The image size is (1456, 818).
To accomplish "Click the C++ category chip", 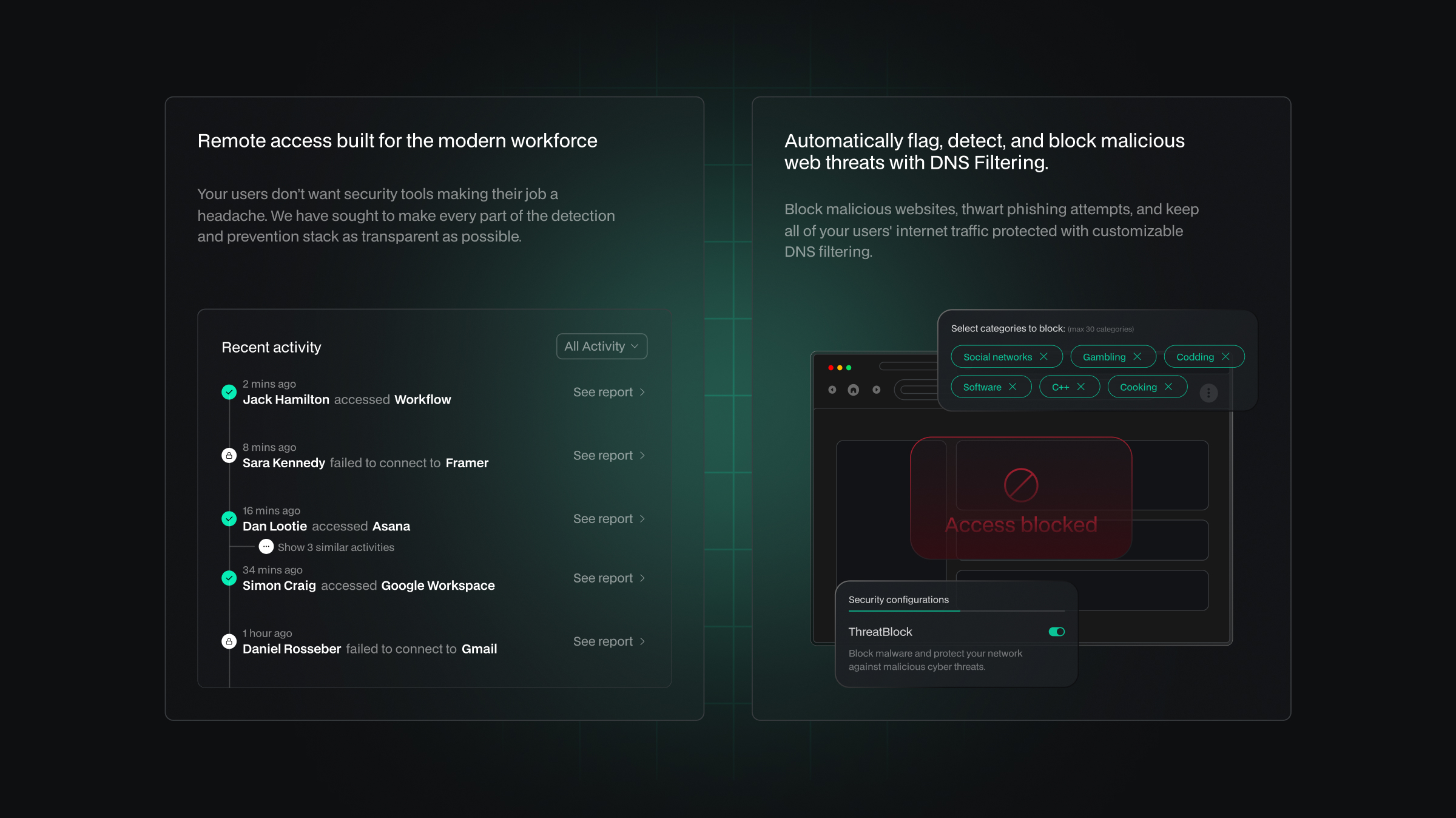I will (x=1060, y=387).
